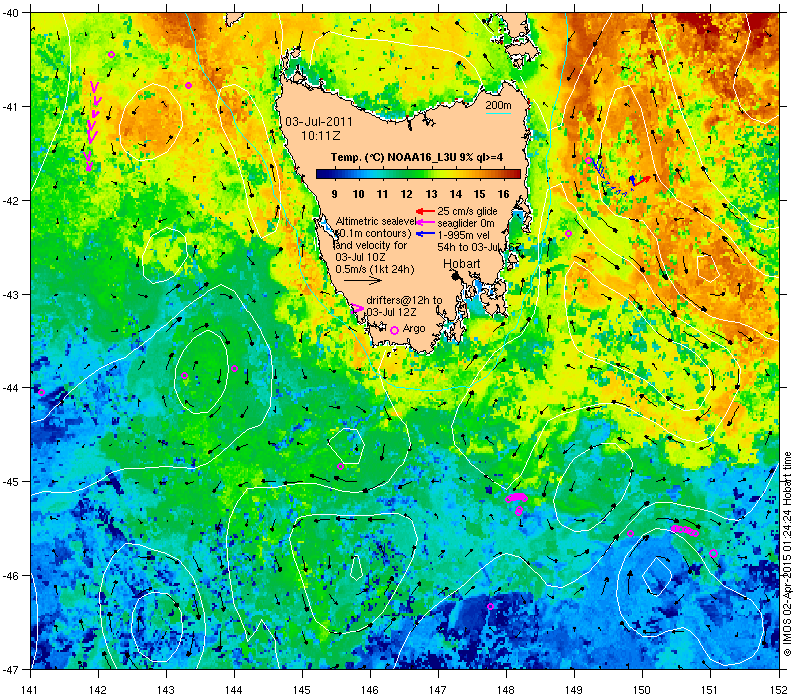Click the 'Altimetric sealevel' text
Viewport: 800px width, 700px height.
point(376,221)
